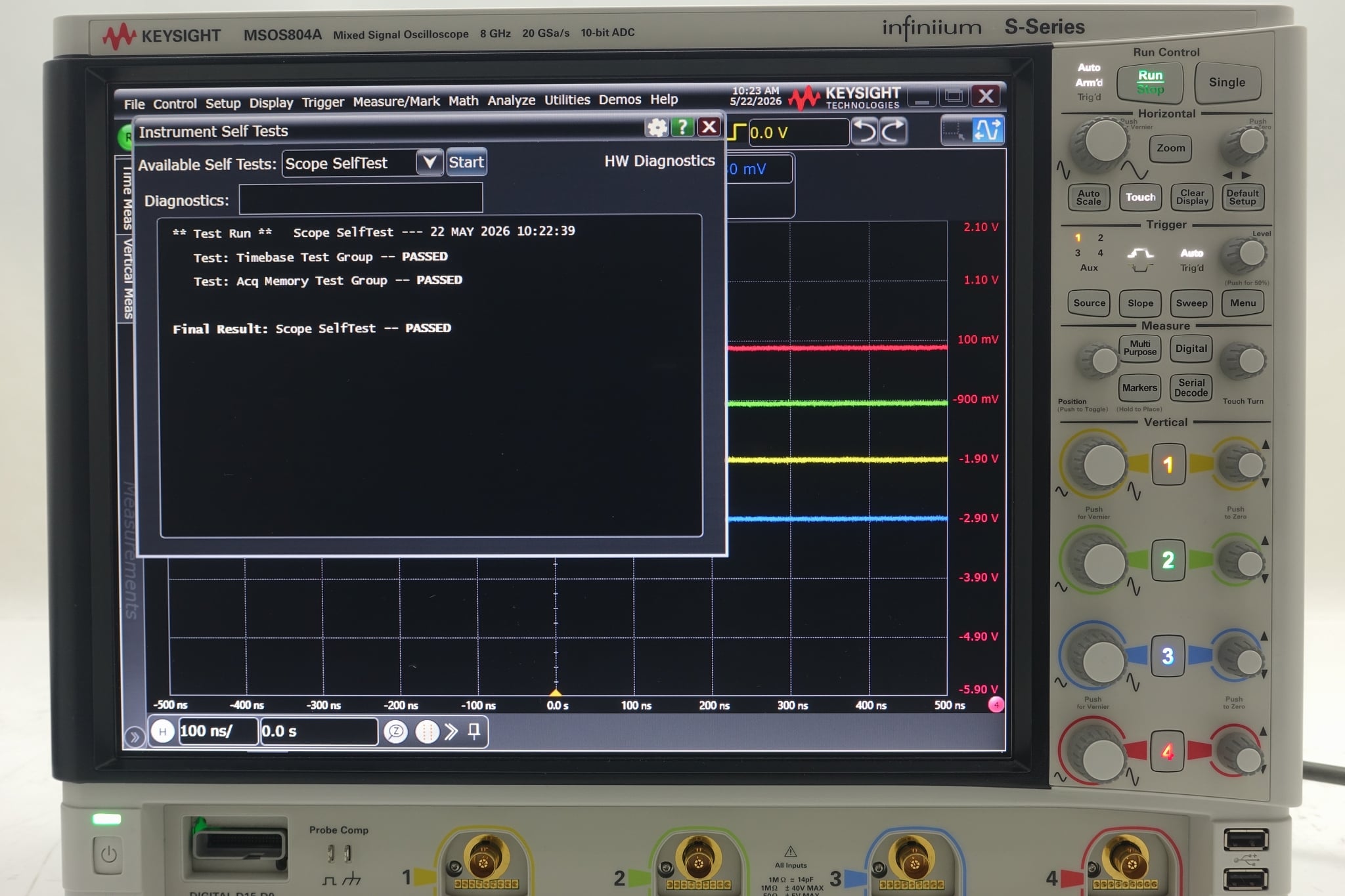Click the rising edge trigger icon
The height and width of the screenshot is (896, 1345).
738,132
